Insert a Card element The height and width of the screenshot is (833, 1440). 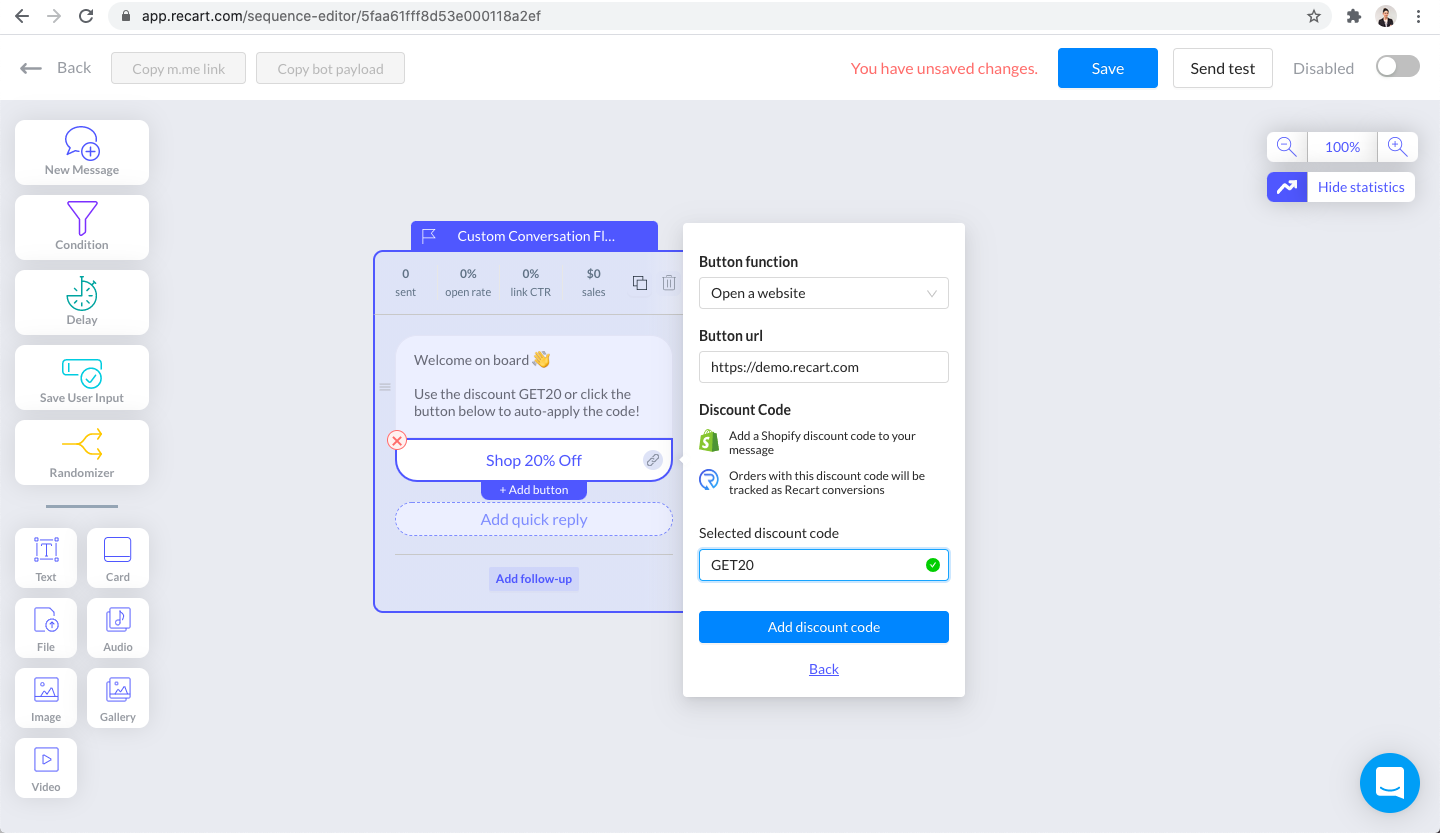118,558
